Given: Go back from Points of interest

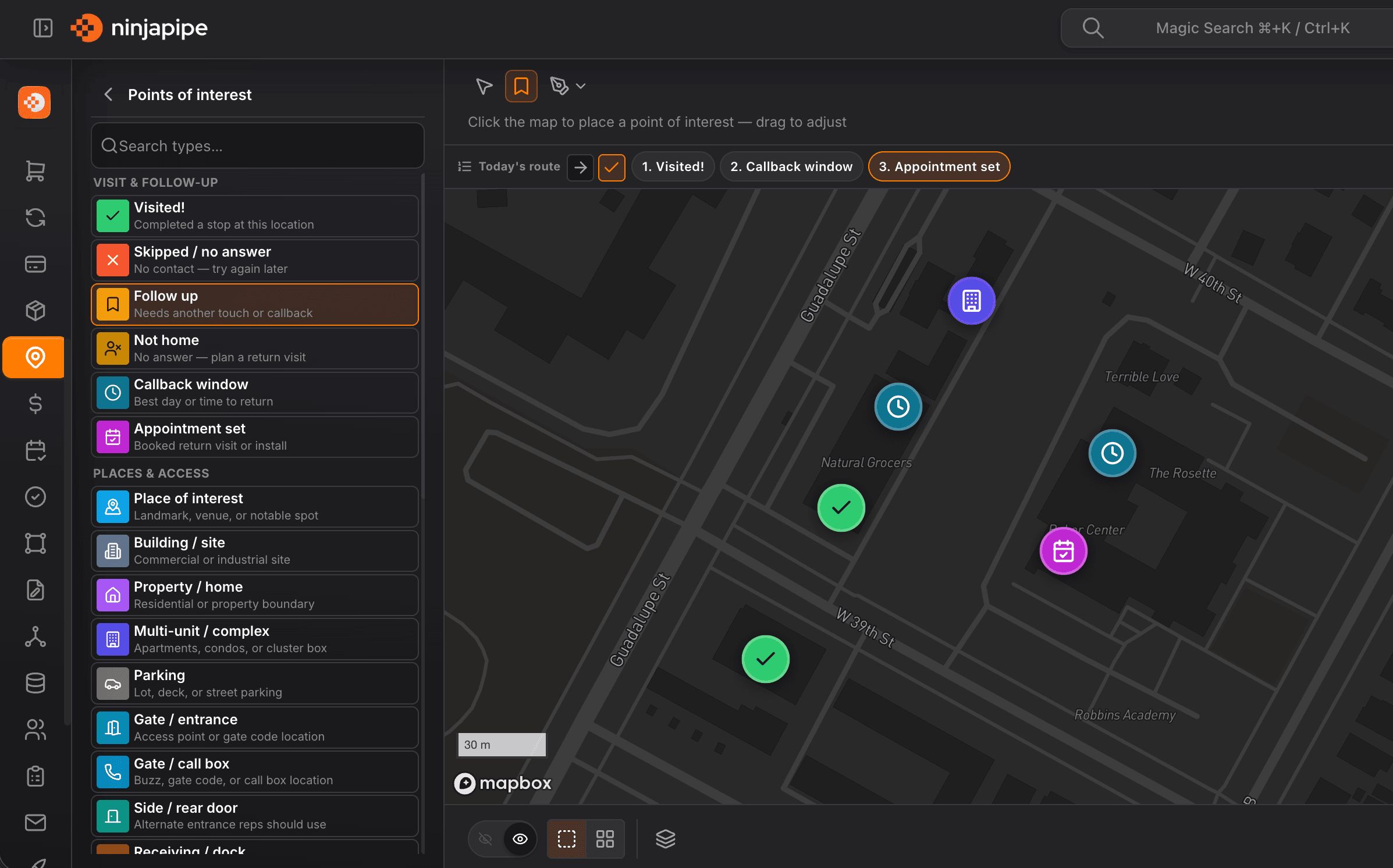Looking at the screenshot, I should click(108, 94).
